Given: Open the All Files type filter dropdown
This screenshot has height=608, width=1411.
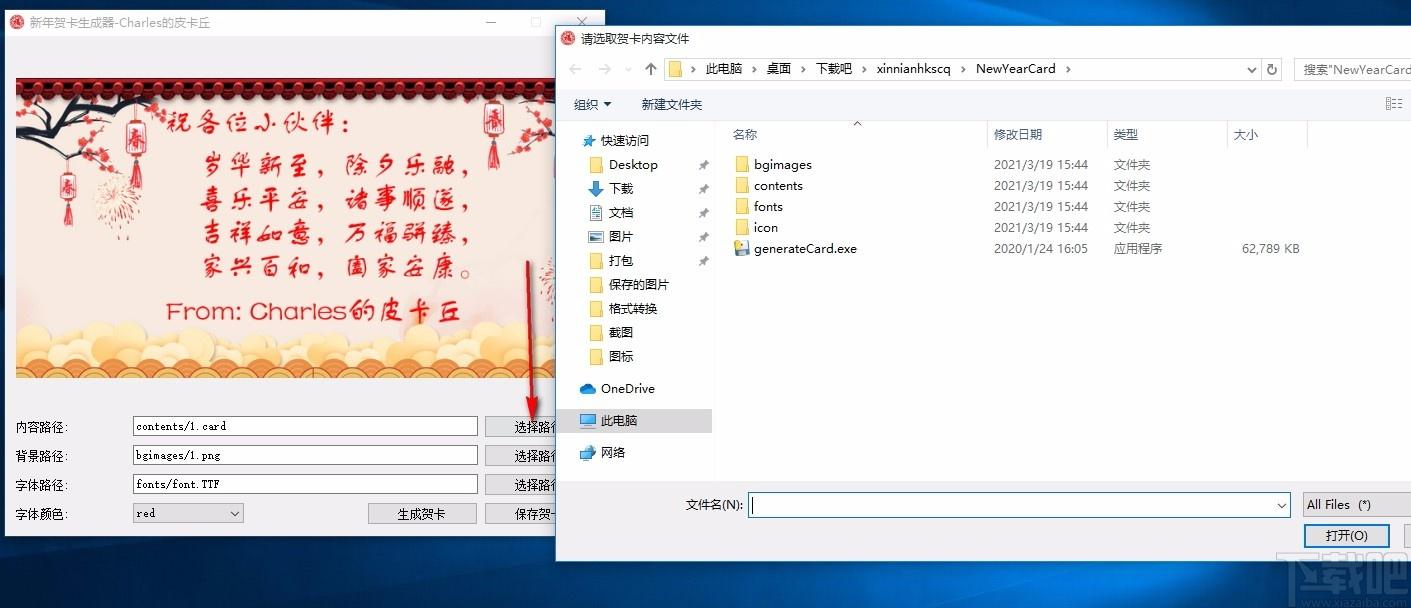Looking at the screenshot, I should click(x=1355, y=505).
